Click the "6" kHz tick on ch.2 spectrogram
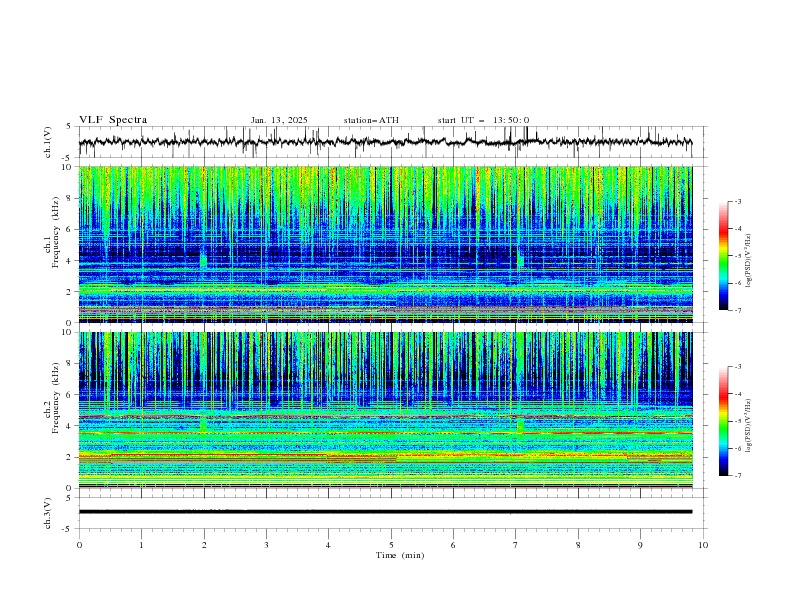The image size is (792, 612). pos(70,395)
